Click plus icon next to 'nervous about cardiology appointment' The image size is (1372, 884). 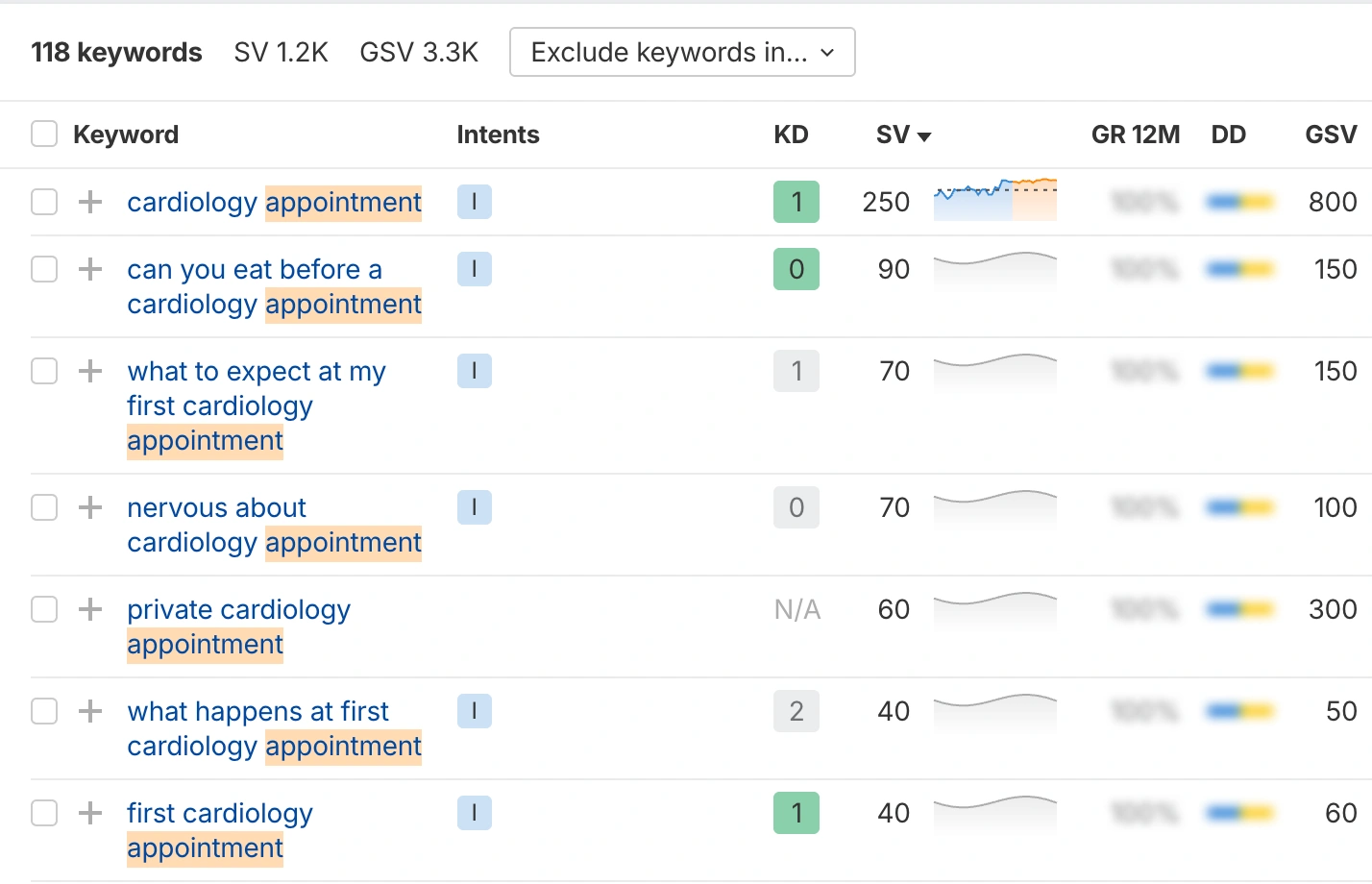[x=90, y=507]
